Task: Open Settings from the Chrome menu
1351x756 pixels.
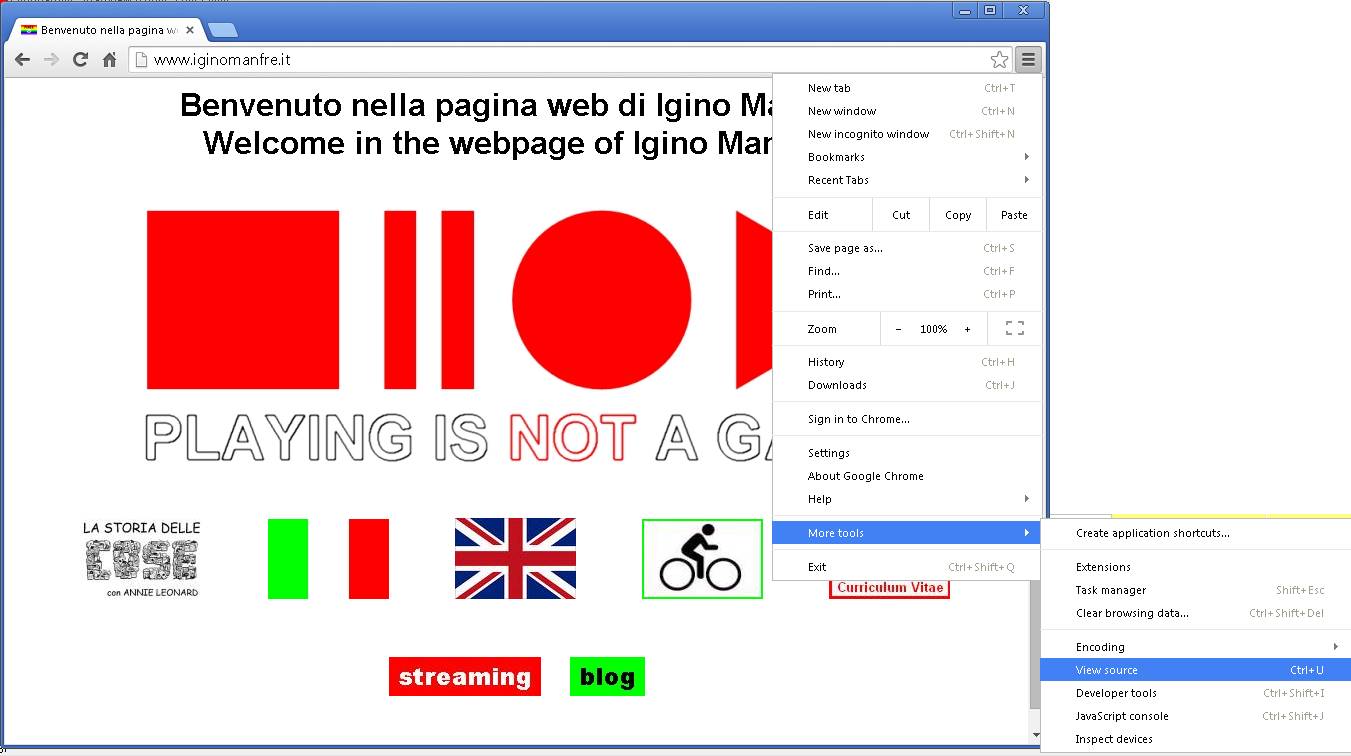Action: click(907, 453)
